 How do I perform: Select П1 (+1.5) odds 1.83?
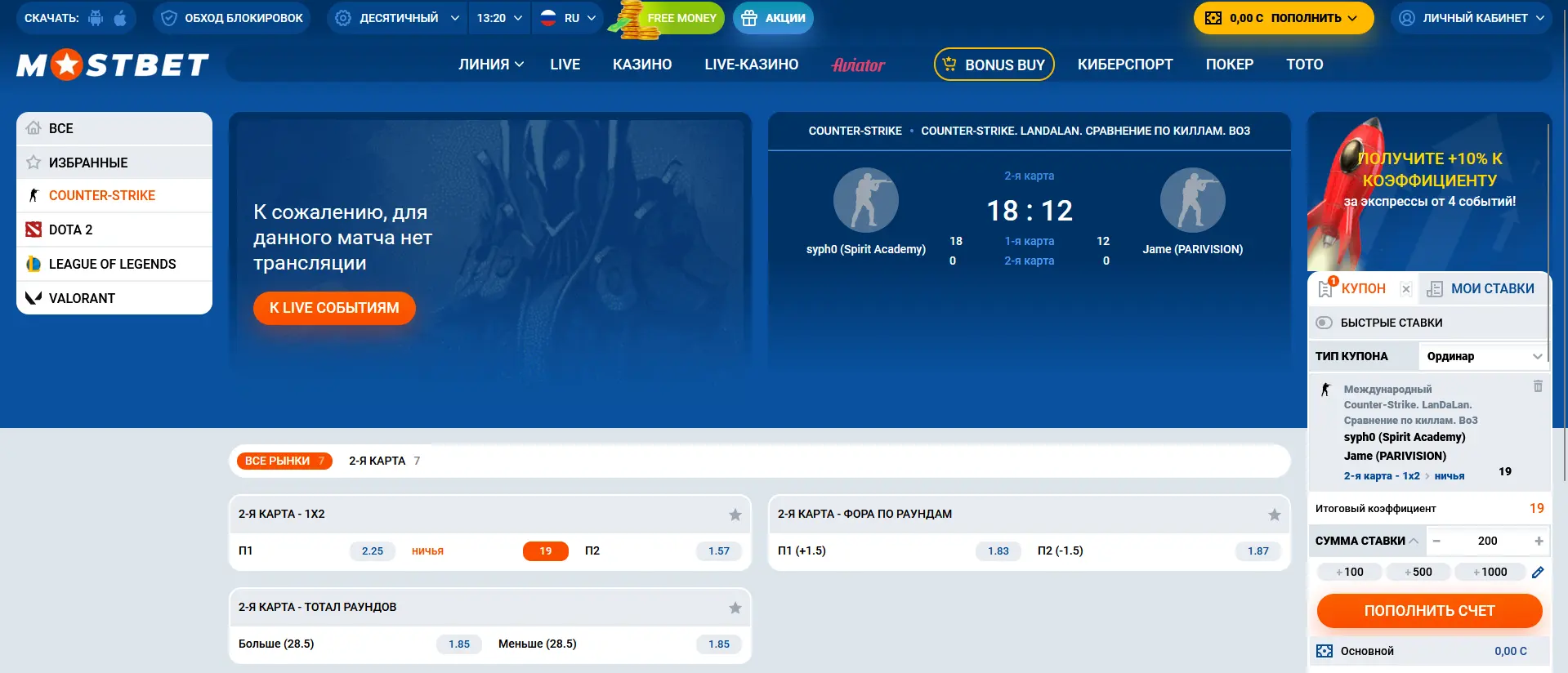998,551
